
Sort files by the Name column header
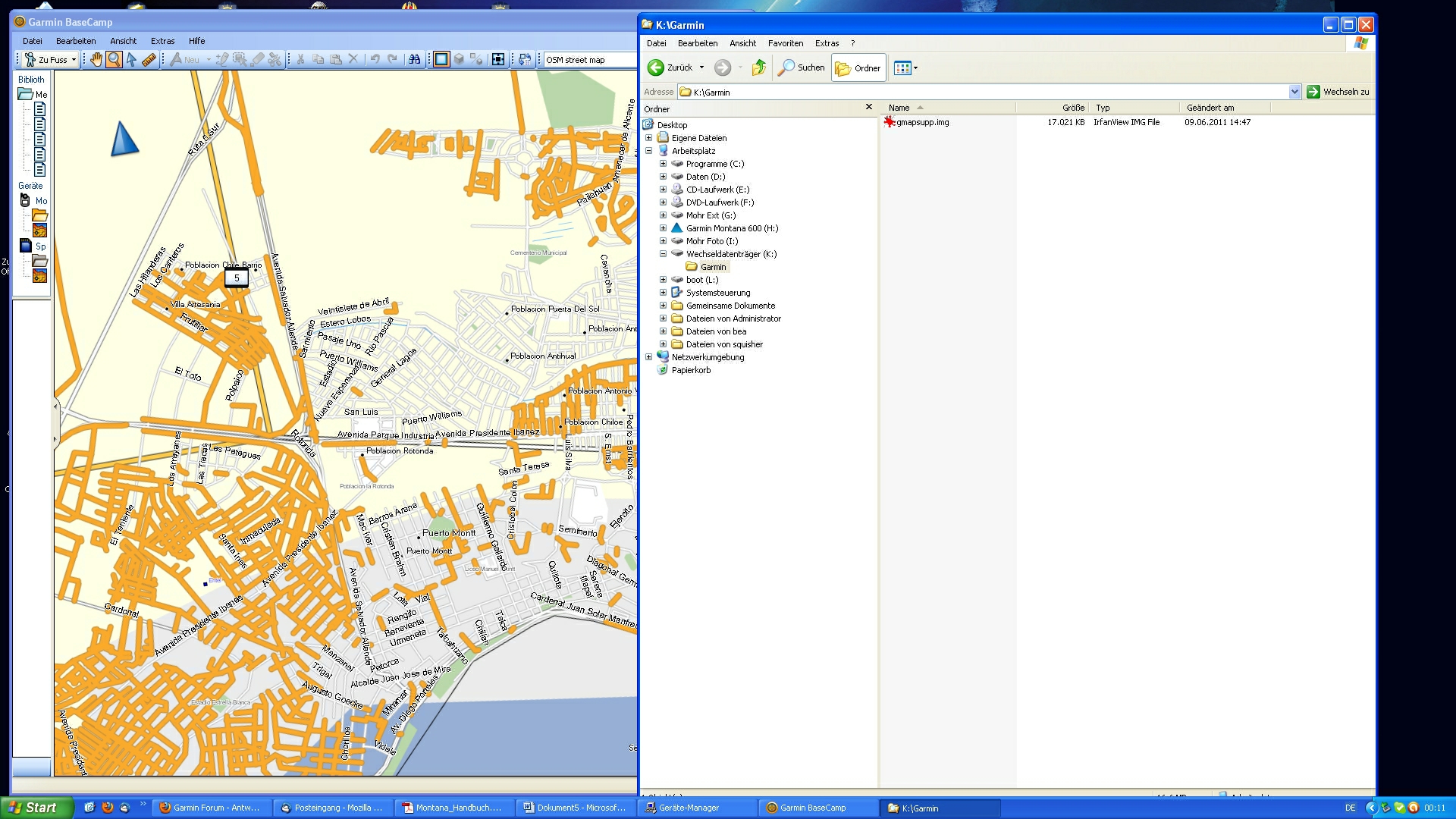click(948, 108)
